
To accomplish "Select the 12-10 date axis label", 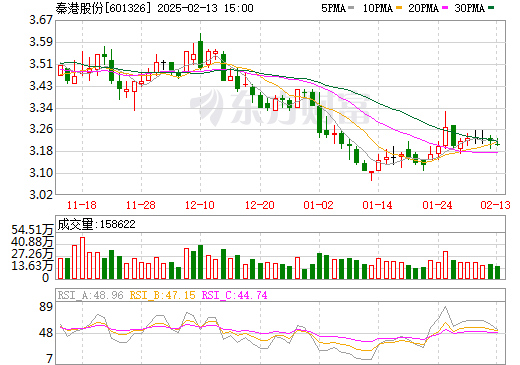I will (x=200, y=205).
